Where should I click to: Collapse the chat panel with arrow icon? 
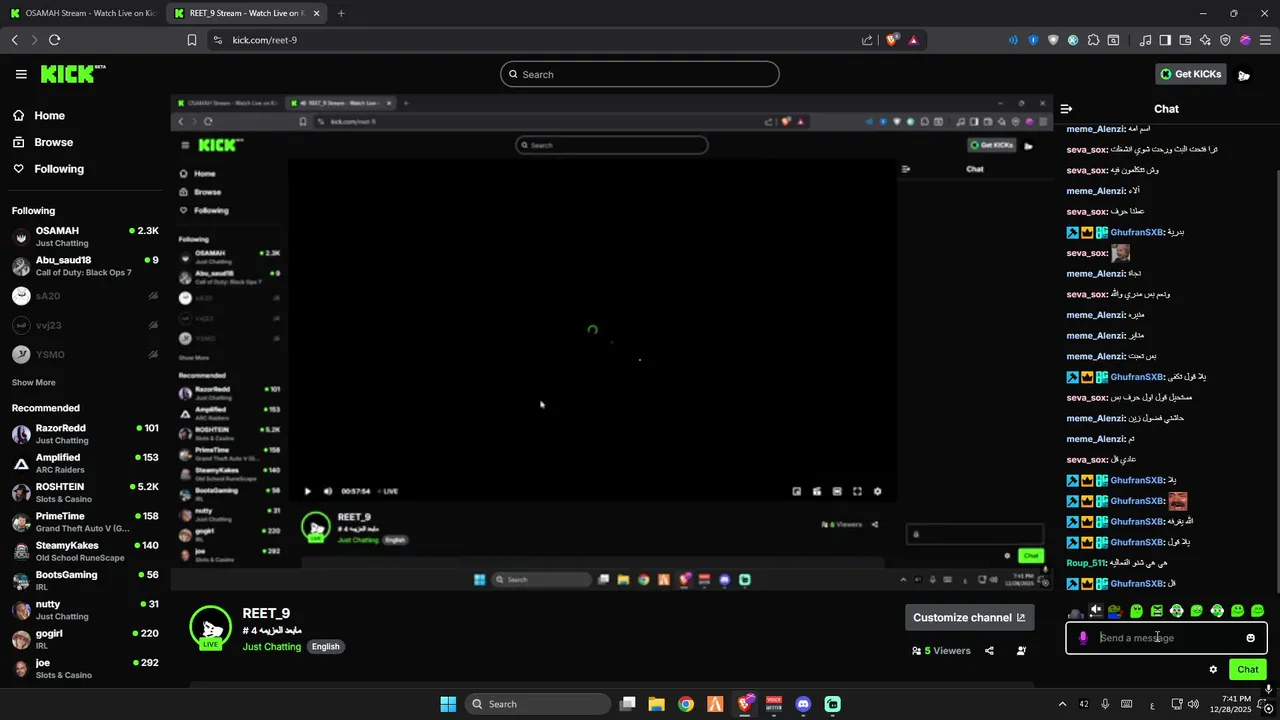click(1066, 109)
